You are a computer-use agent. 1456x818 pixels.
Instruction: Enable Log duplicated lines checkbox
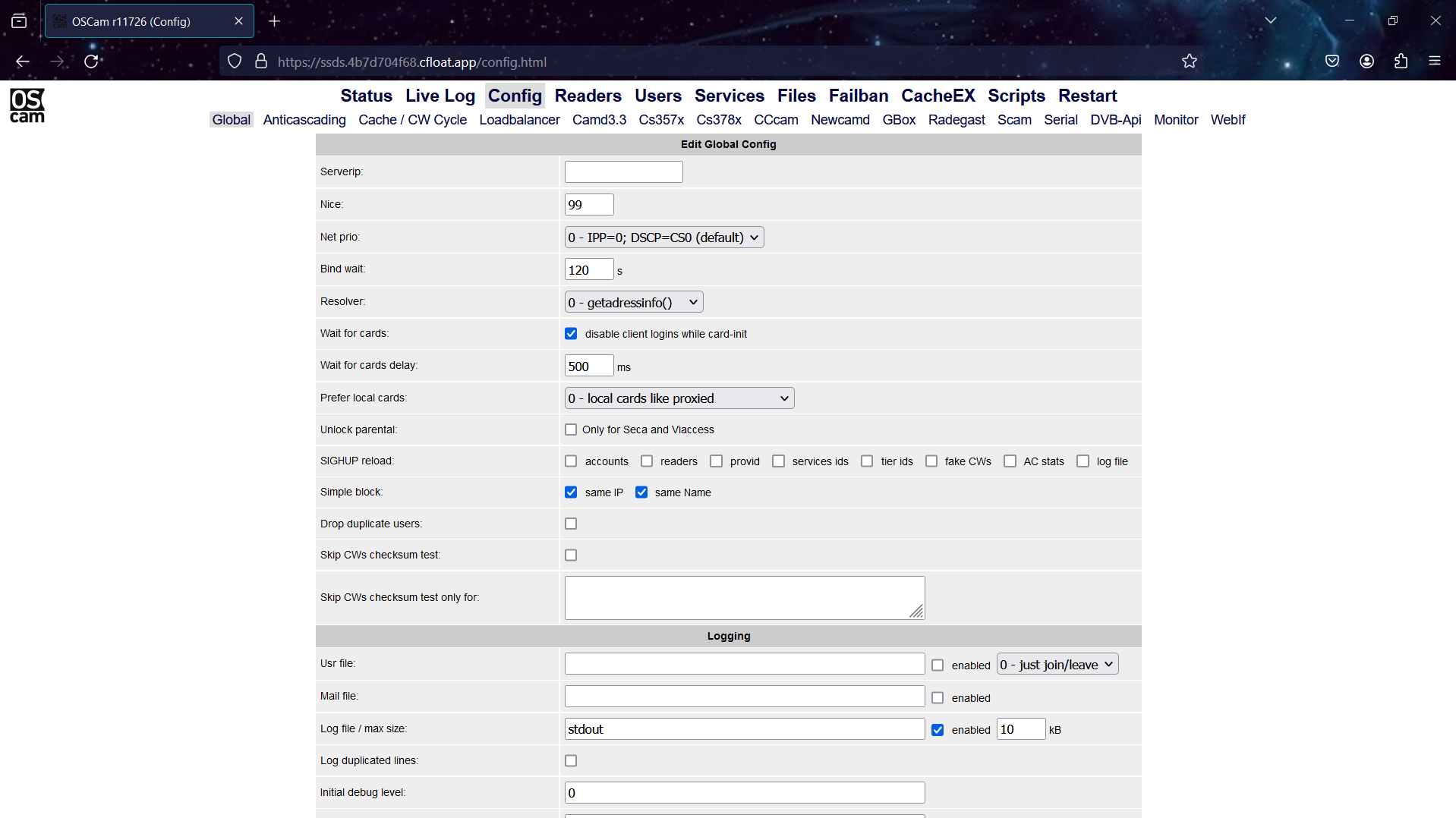pyautogui.click(x=571, y=760)
